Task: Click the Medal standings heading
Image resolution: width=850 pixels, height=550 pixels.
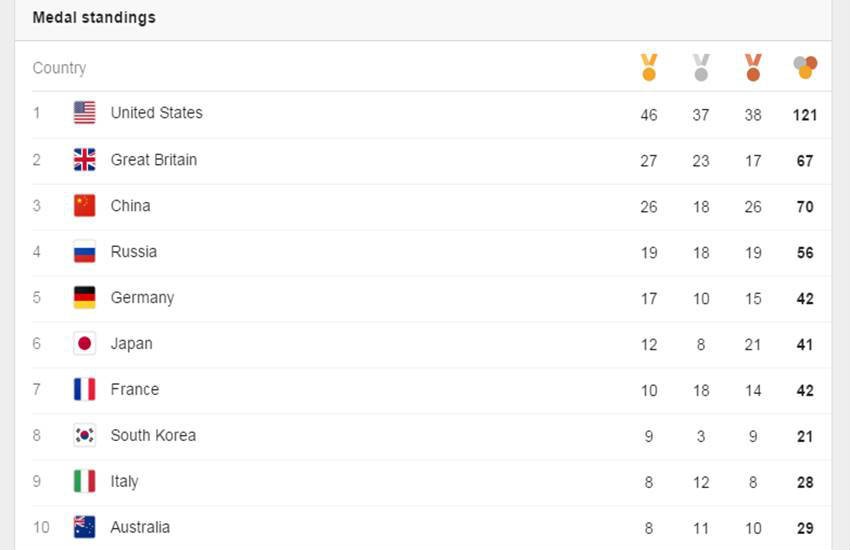Action: pyautogui.click(x=94, y=18)
